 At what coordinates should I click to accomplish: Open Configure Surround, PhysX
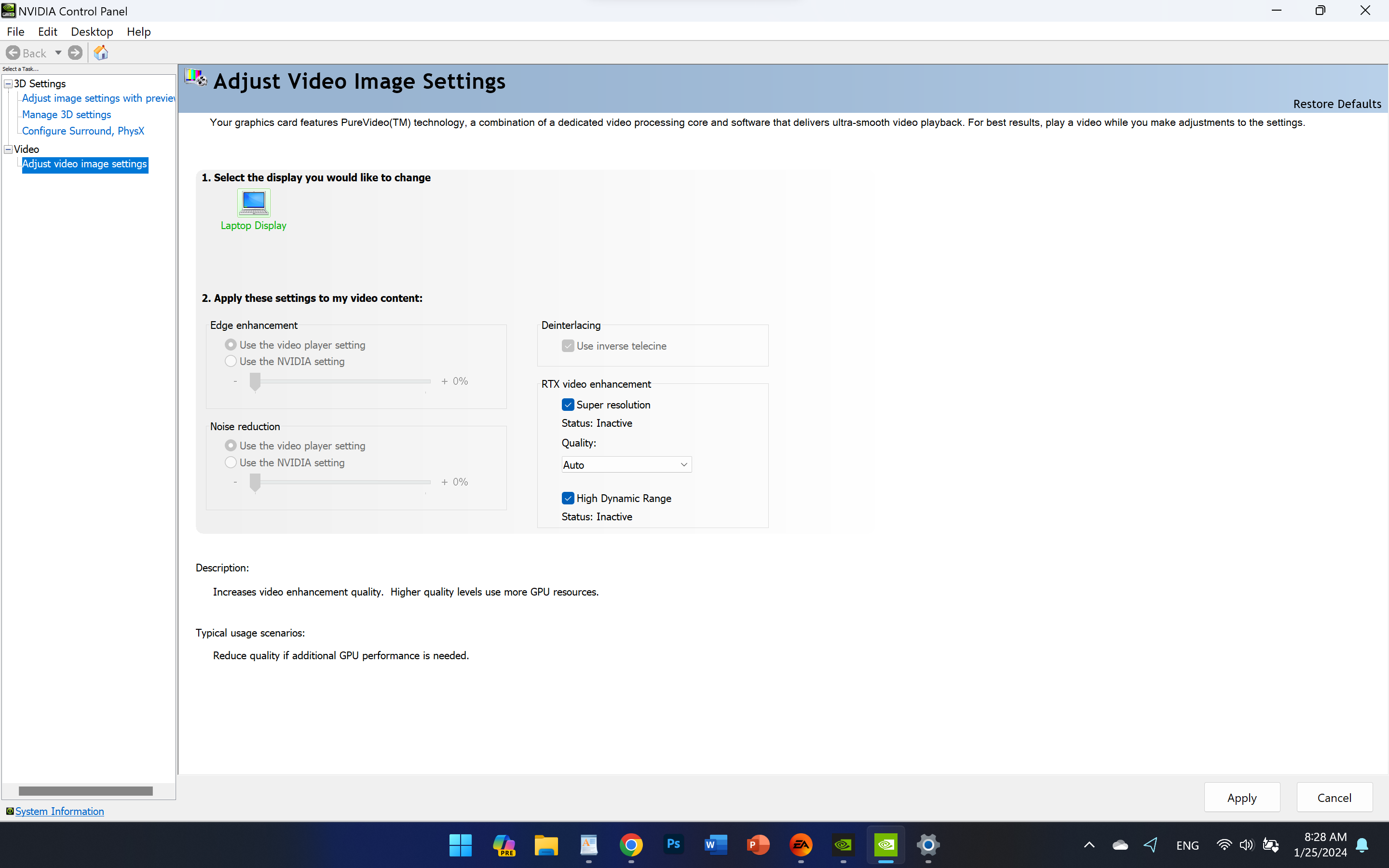(x=82, y=131)
